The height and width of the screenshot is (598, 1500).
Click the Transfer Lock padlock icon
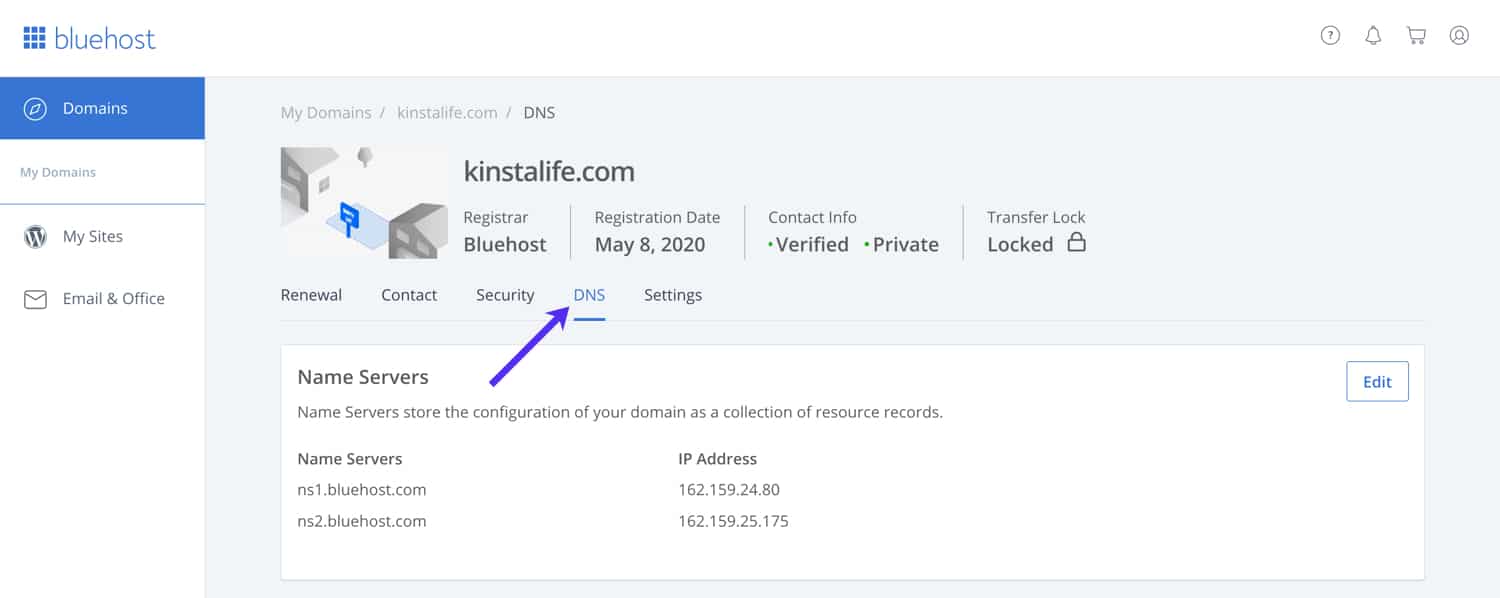click(1078, 243)
